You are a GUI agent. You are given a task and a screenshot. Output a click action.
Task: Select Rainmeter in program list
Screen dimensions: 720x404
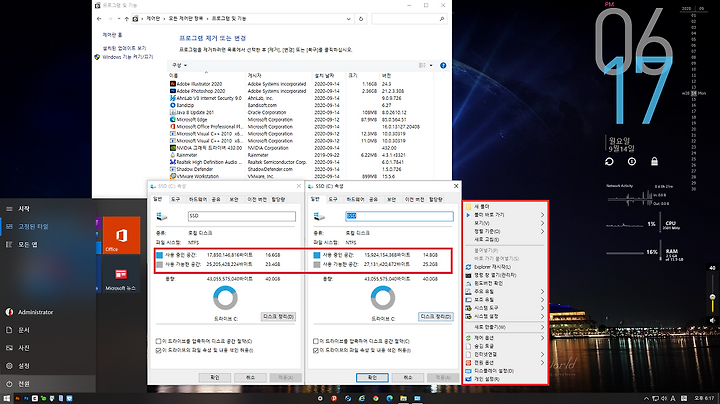(x=186, y=155)
